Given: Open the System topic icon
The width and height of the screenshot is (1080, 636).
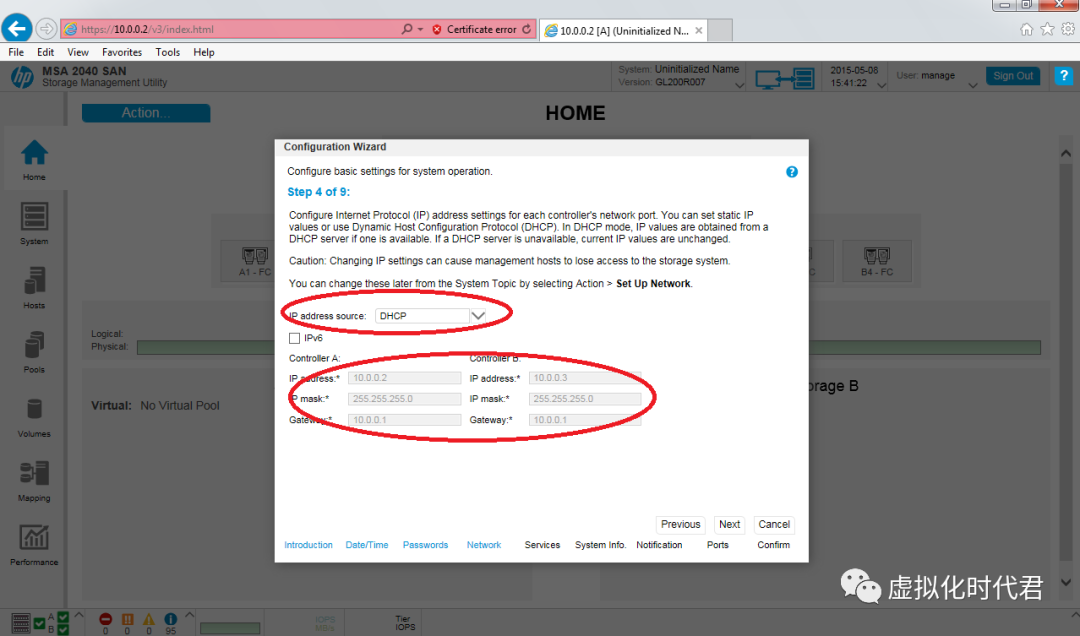Looking at the screenshot, I should tap(34, 216).
